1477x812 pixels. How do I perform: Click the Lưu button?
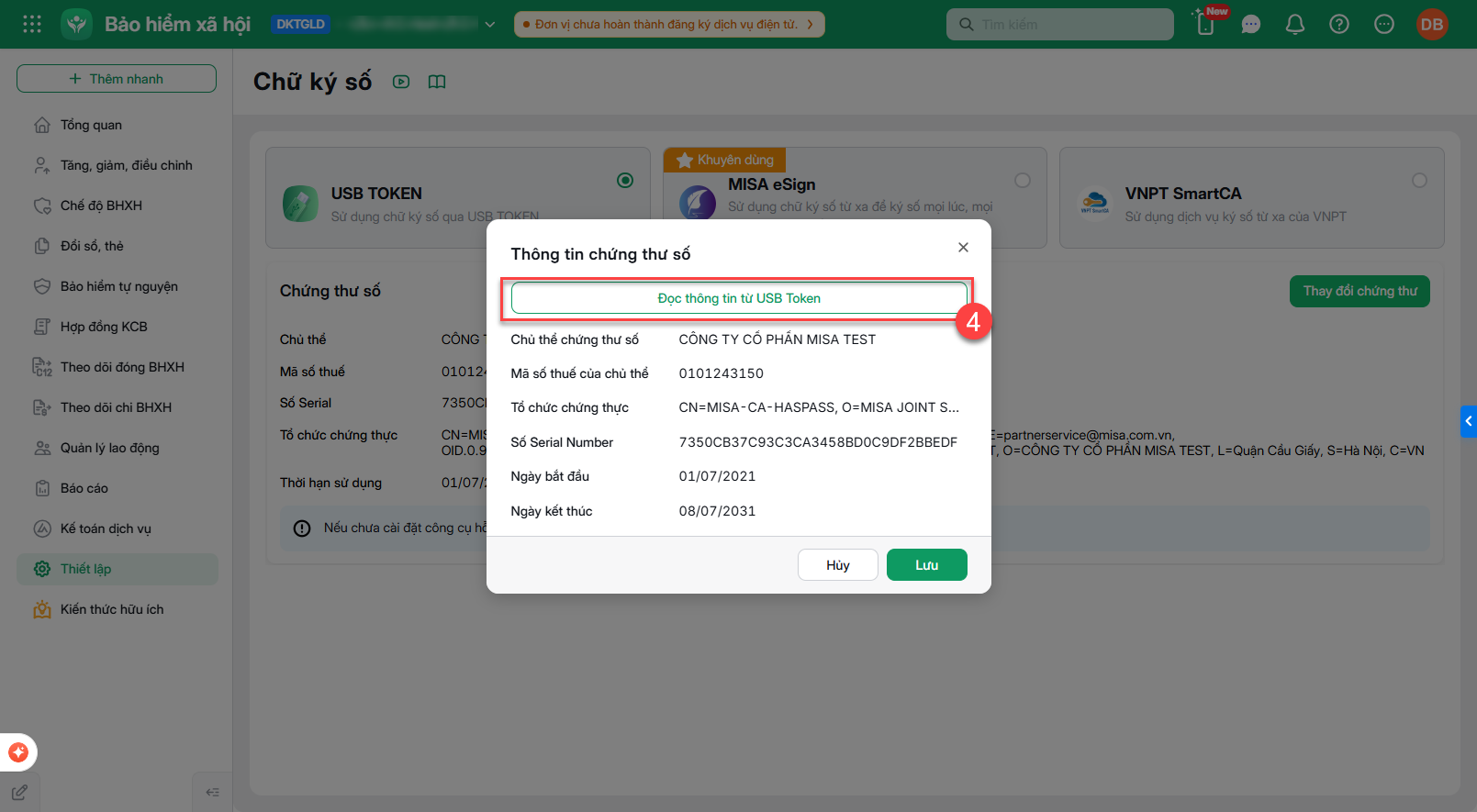coord(927,565)
